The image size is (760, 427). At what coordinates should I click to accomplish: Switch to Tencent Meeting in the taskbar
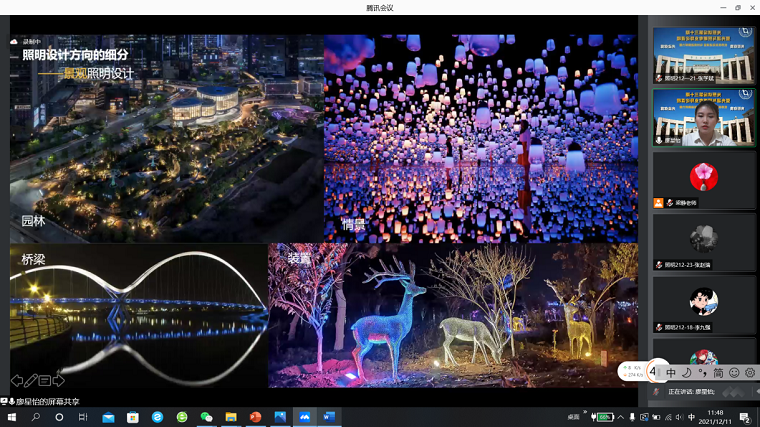tap(304, 417)
